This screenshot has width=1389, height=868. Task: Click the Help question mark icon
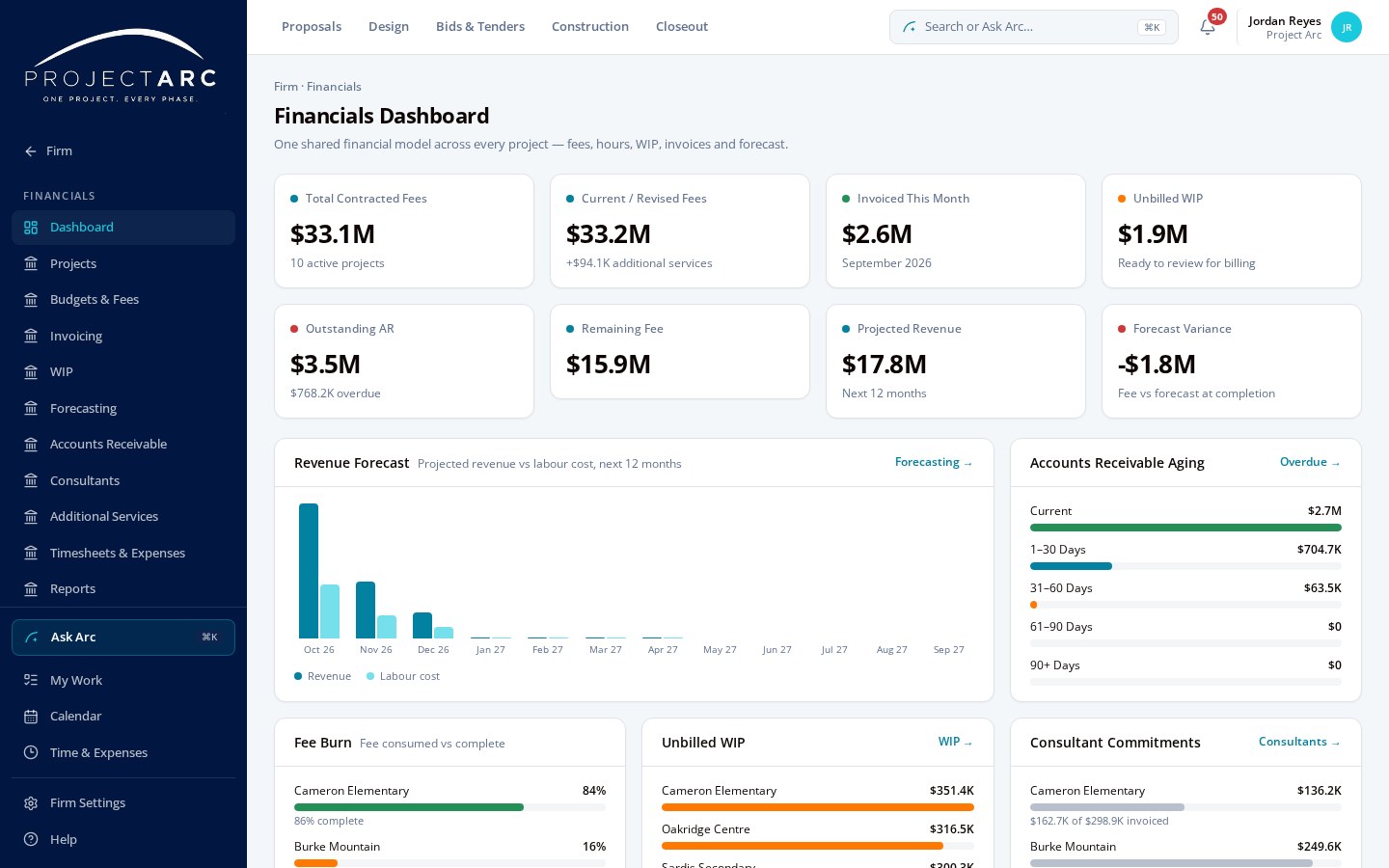pos(31,840)
